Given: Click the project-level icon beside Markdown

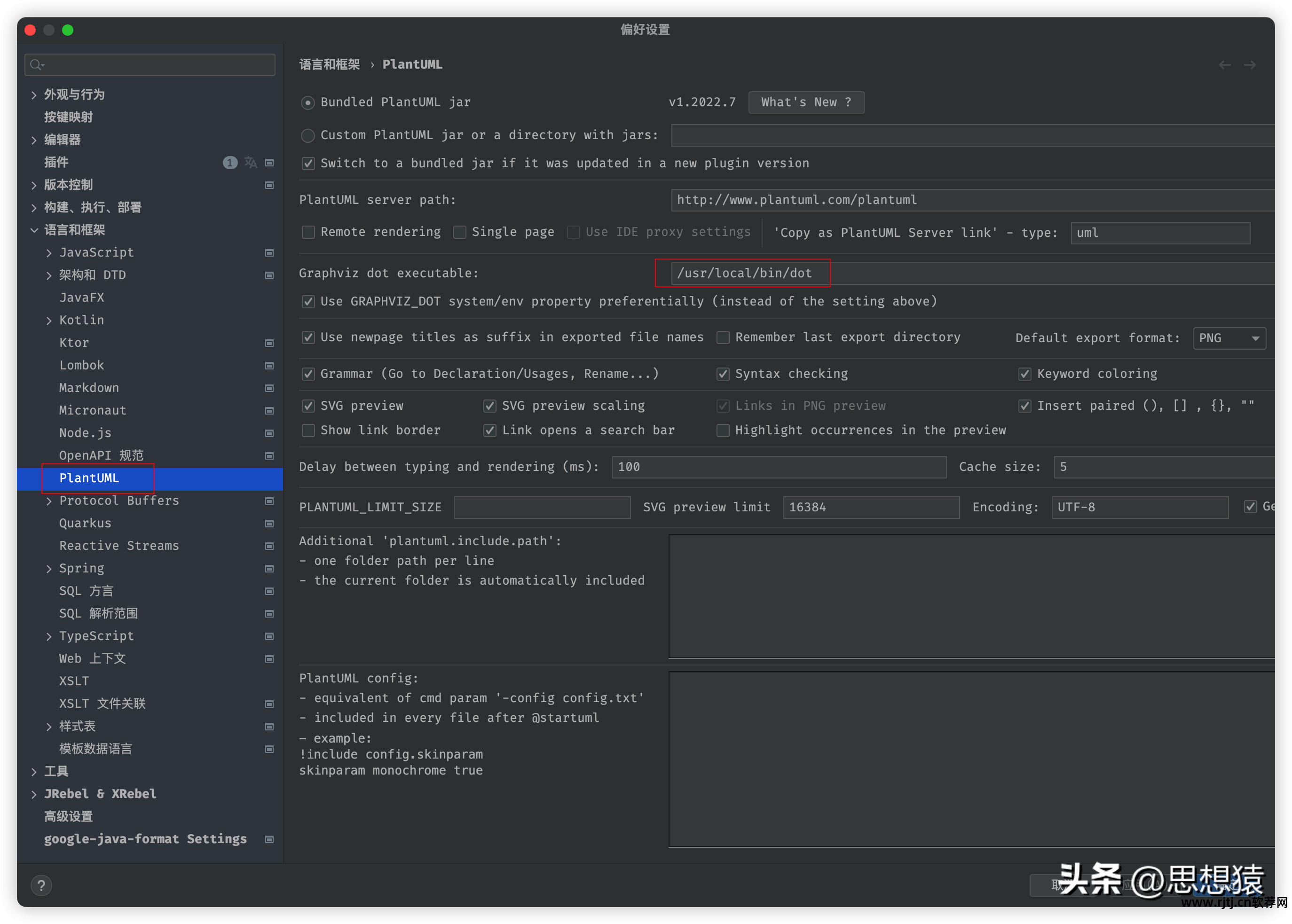Looking at the screenshot, I should point(269,388).
